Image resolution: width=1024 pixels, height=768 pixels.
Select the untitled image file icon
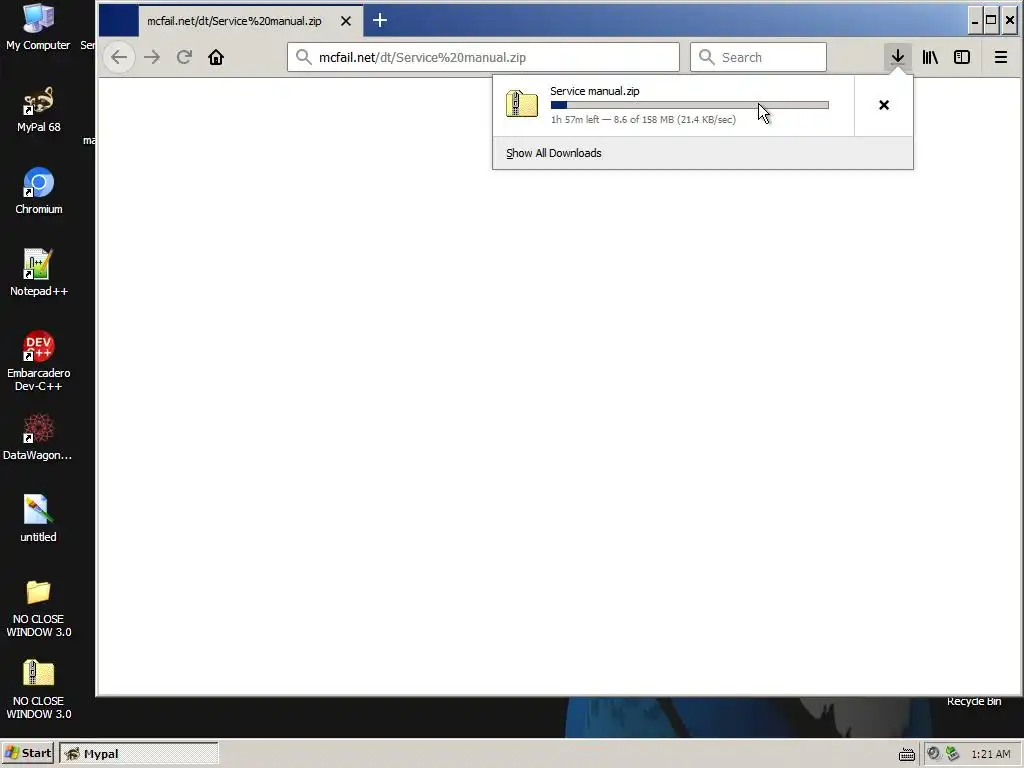38,519
